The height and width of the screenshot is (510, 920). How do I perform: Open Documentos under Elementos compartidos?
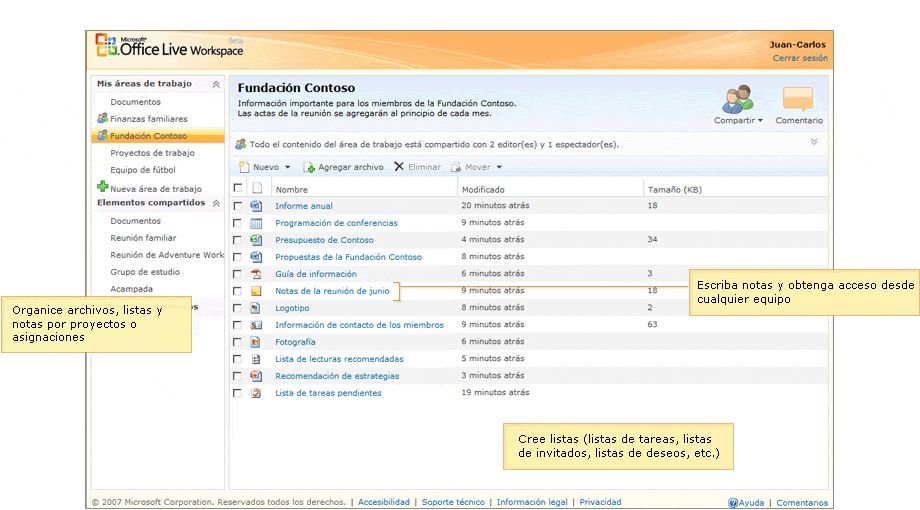pos(136,221)
